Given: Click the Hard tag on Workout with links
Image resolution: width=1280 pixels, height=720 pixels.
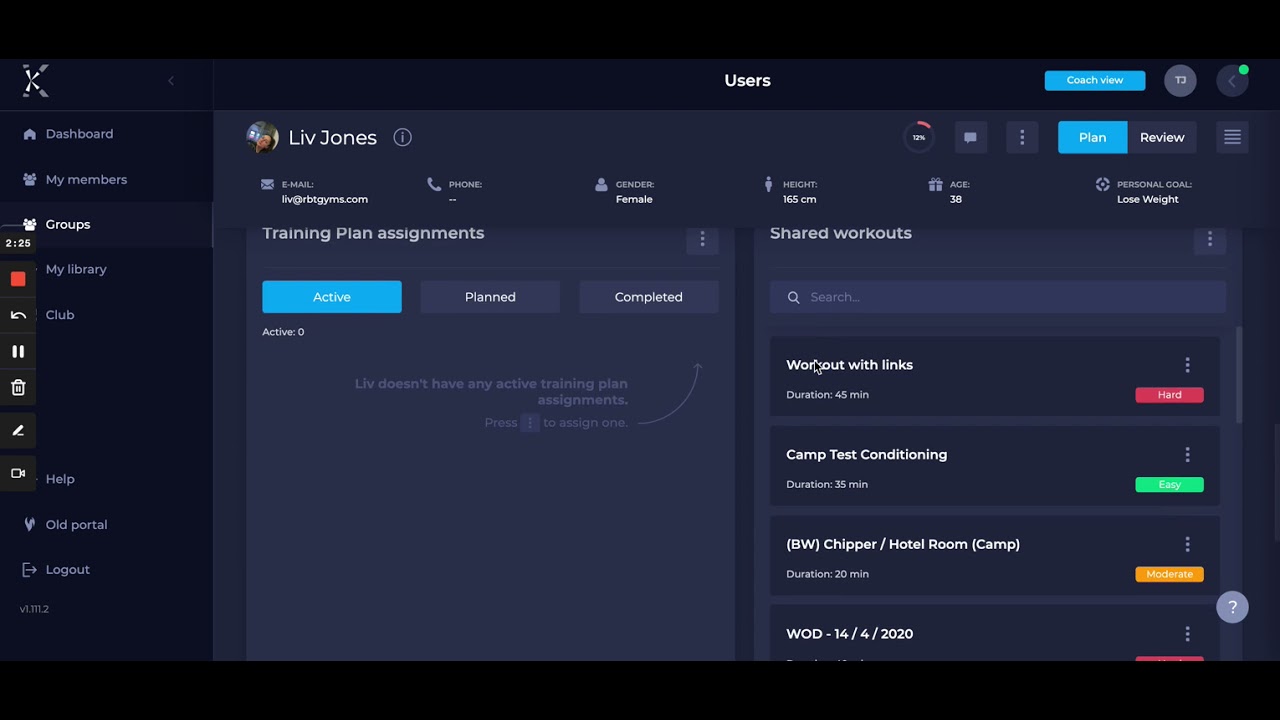Looking at the screenshot, I should pos(1169,395).
